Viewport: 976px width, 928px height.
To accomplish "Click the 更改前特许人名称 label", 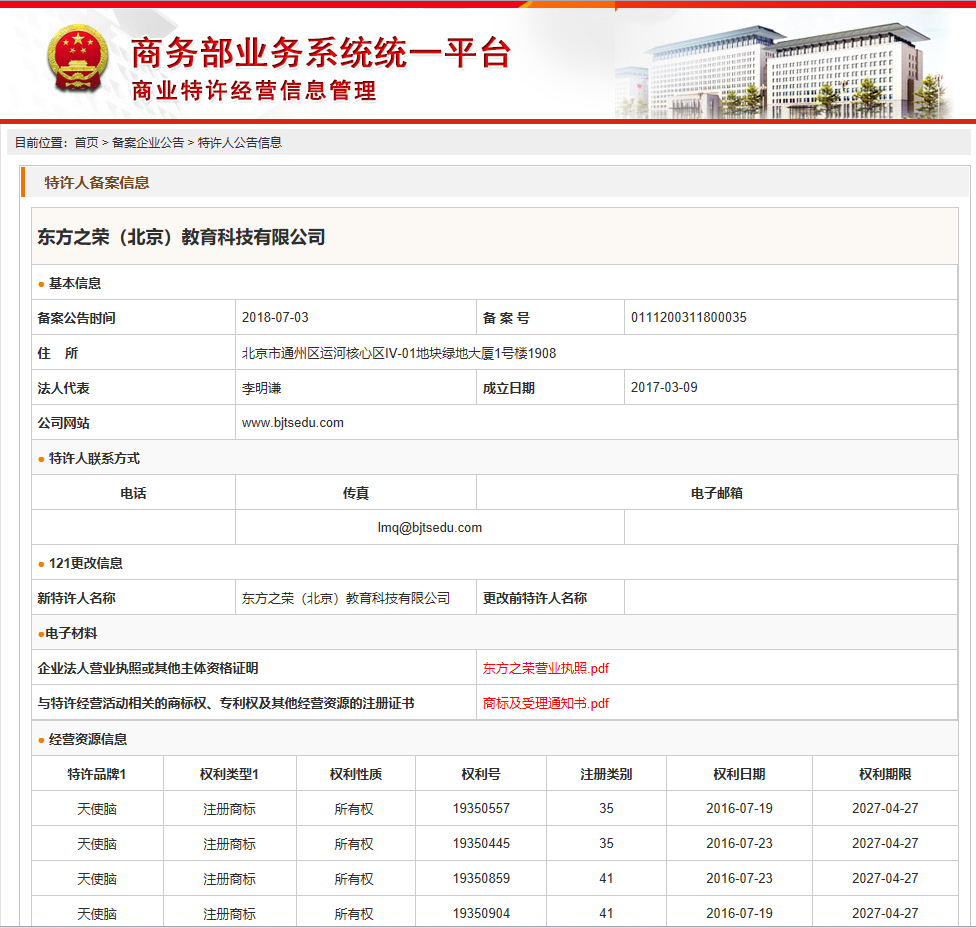I will pos(535,598).
